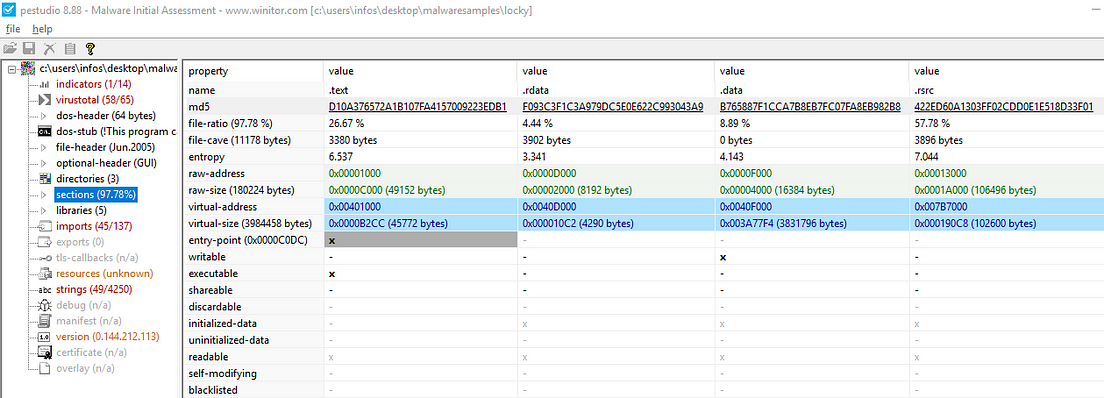Select optional-header (GUI) label

click(x=106, y=163)
